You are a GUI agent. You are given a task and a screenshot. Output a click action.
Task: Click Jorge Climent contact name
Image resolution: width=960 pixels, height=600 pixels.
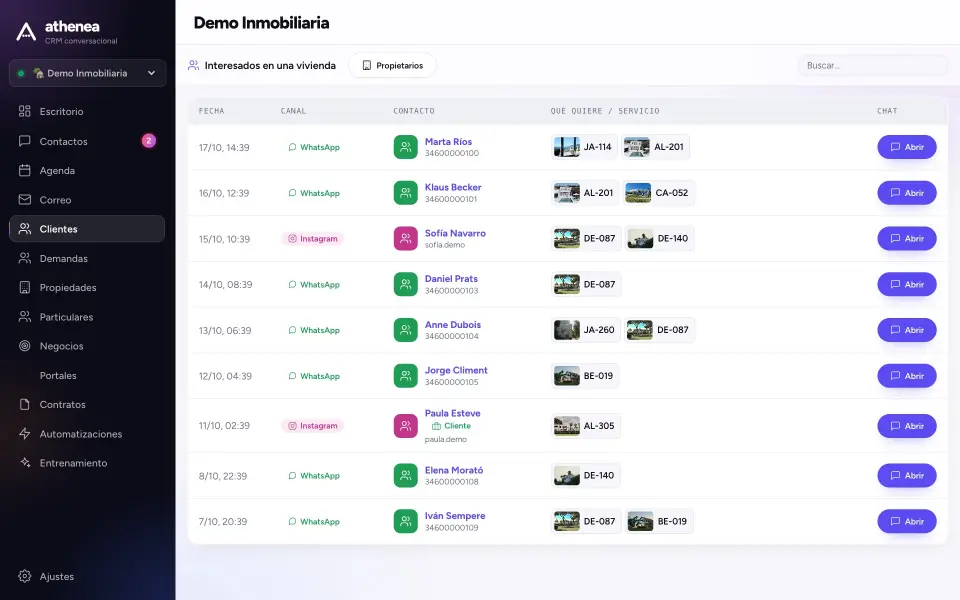tap(456, 370)
